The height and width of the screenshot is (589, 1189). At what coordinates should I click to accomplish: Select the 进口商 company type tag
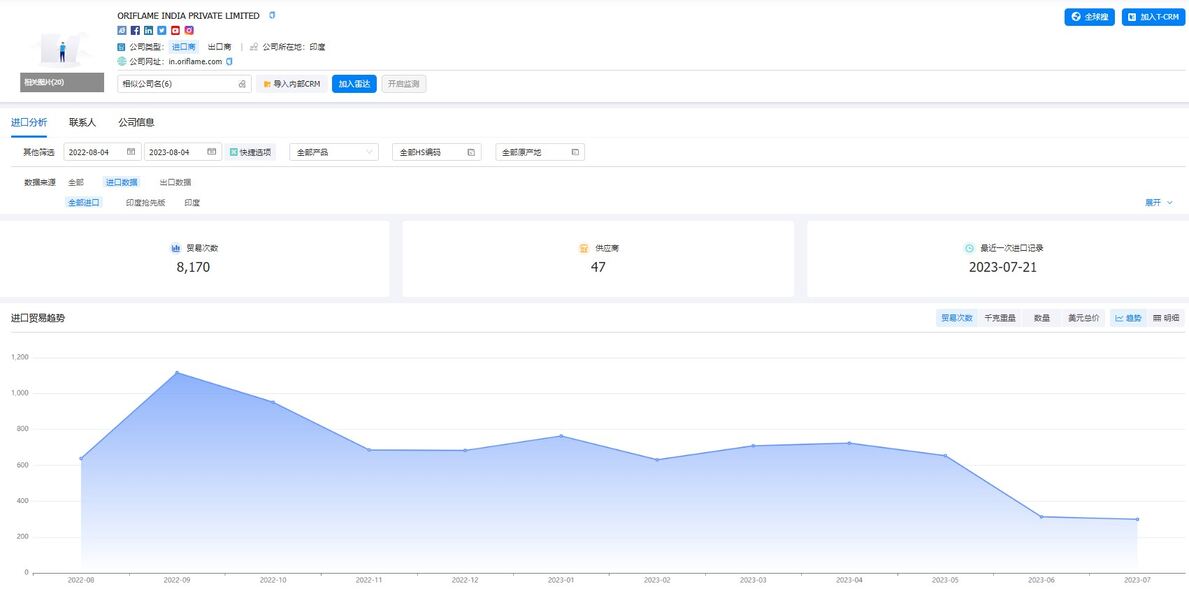pyautogui.click(x=183, y=47)
